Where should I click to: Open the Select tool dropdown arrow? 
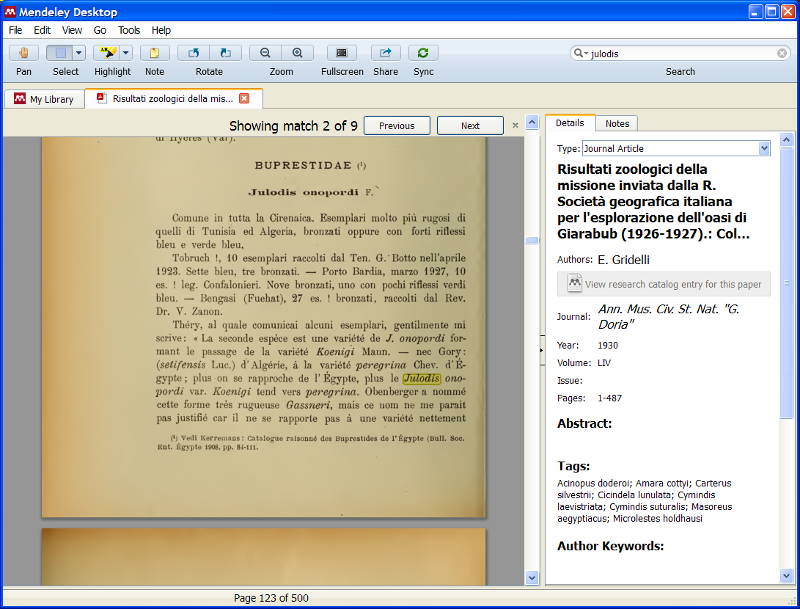click(x=79, y=53)
